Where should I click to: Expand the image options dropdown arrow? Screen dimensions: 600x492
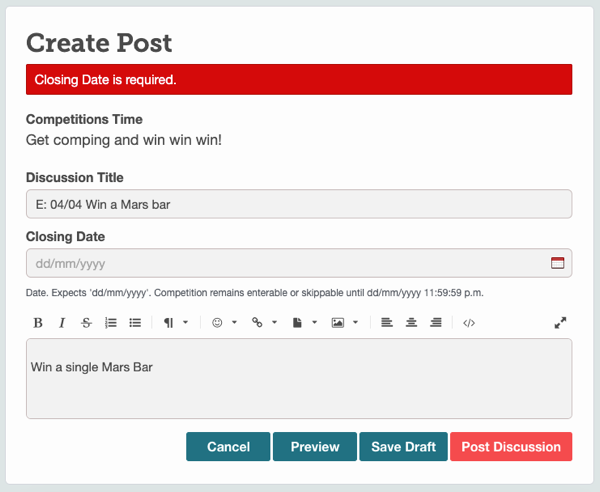tap(355, 323)
